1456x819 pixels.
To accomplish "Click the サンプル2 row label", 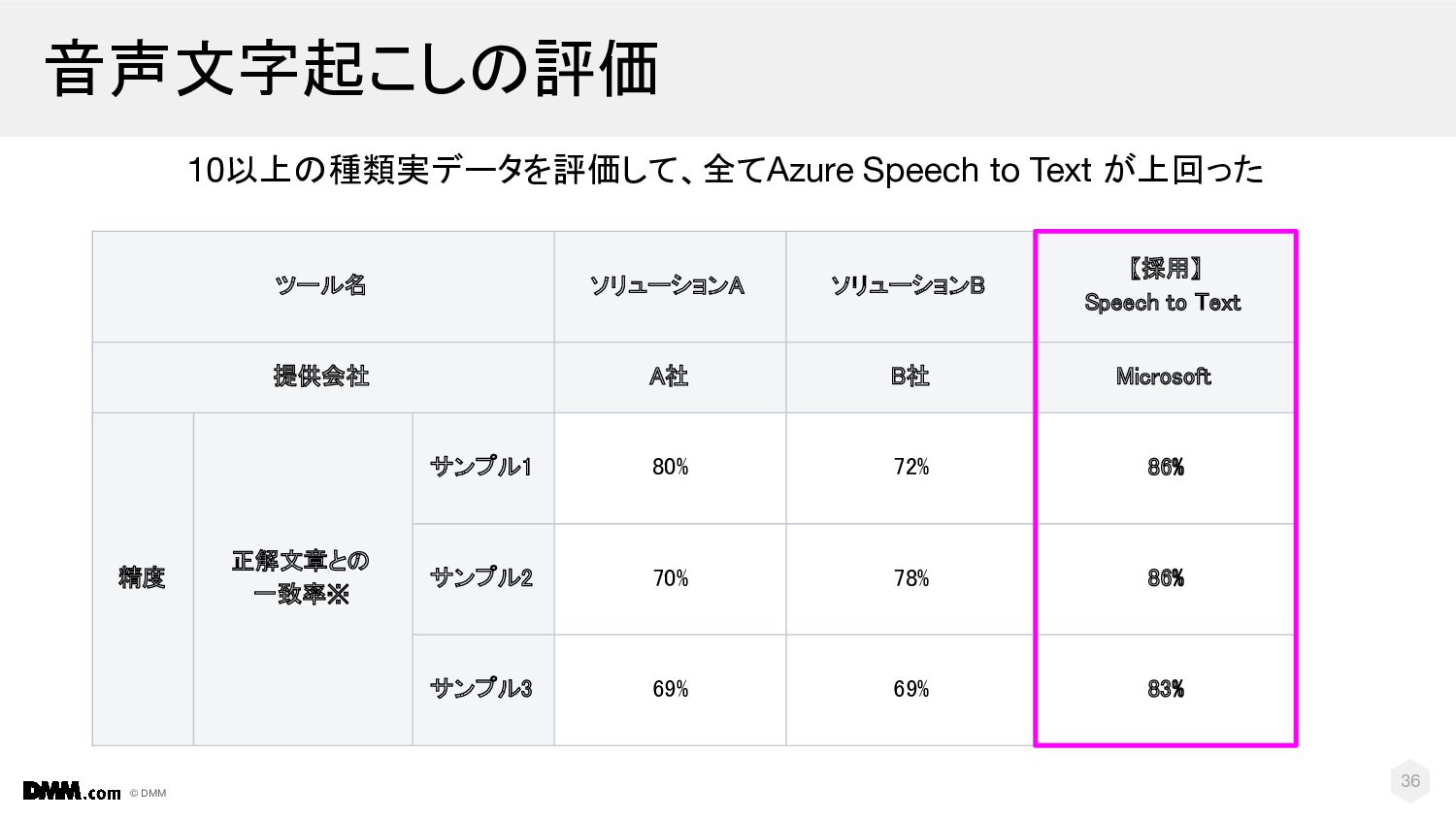I will (x=483, y=579).
